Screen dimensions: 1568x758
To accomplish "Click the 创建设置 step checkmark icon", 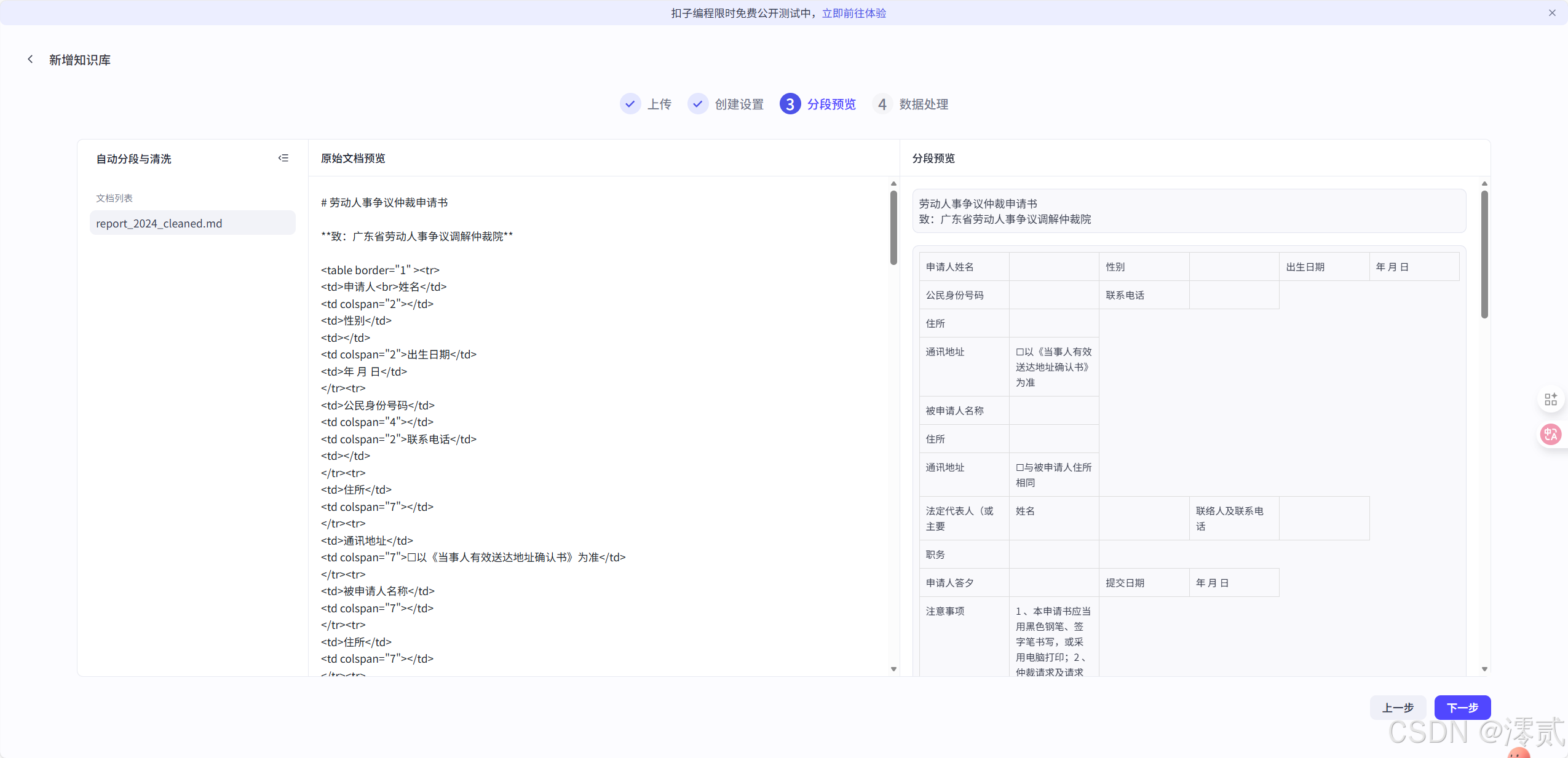I will click(697, 104).
